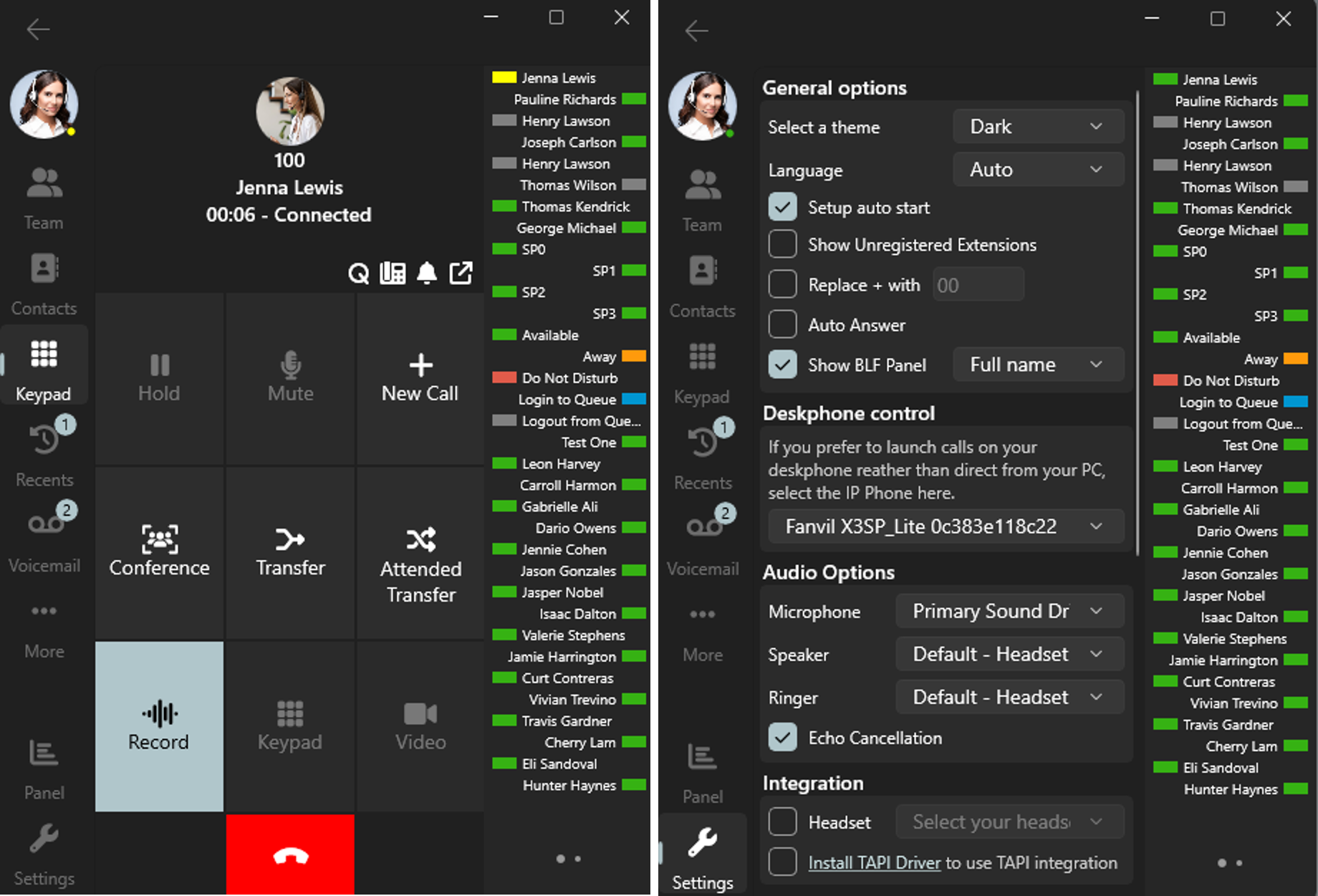
Task: Open the Ringer device dropdown
Action: [1009, 697]
